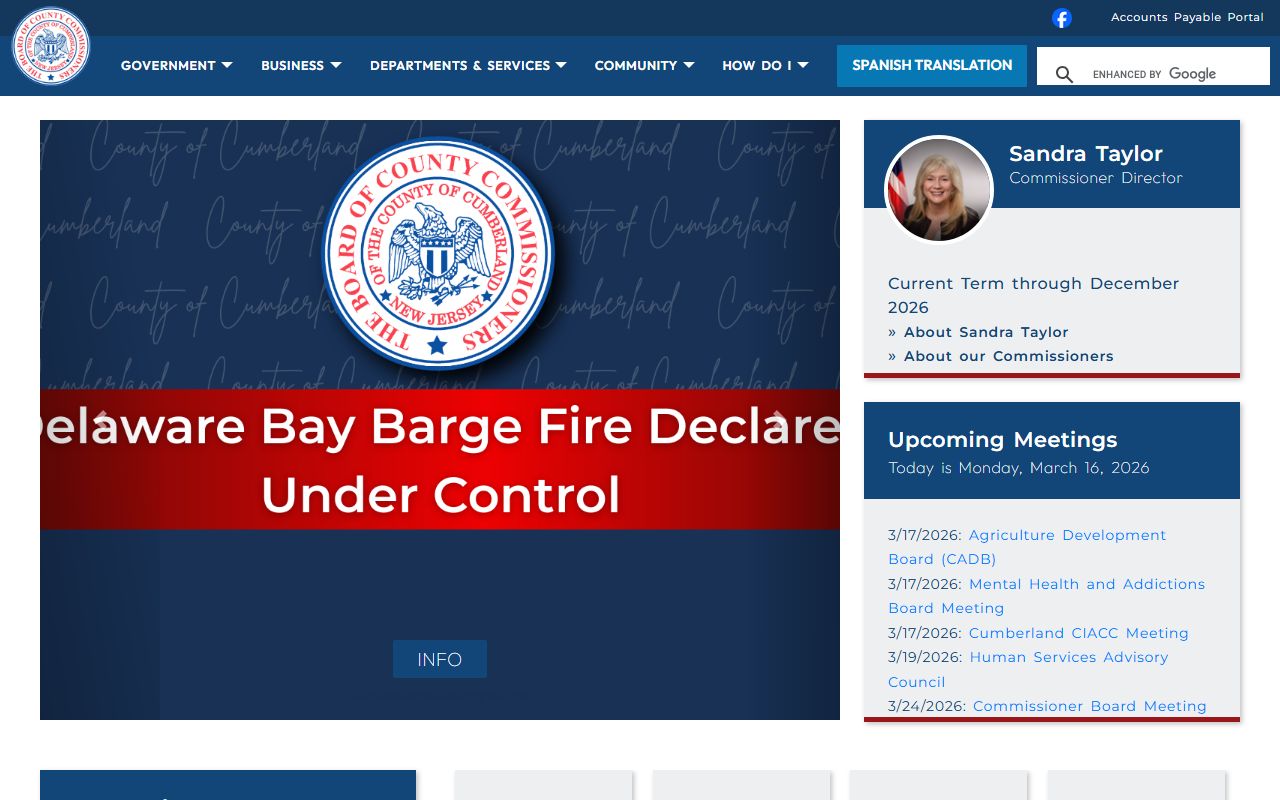1280x800 pixels.
Task: Click the search magnifying glass icon
Action: [x=1064, y=74]
